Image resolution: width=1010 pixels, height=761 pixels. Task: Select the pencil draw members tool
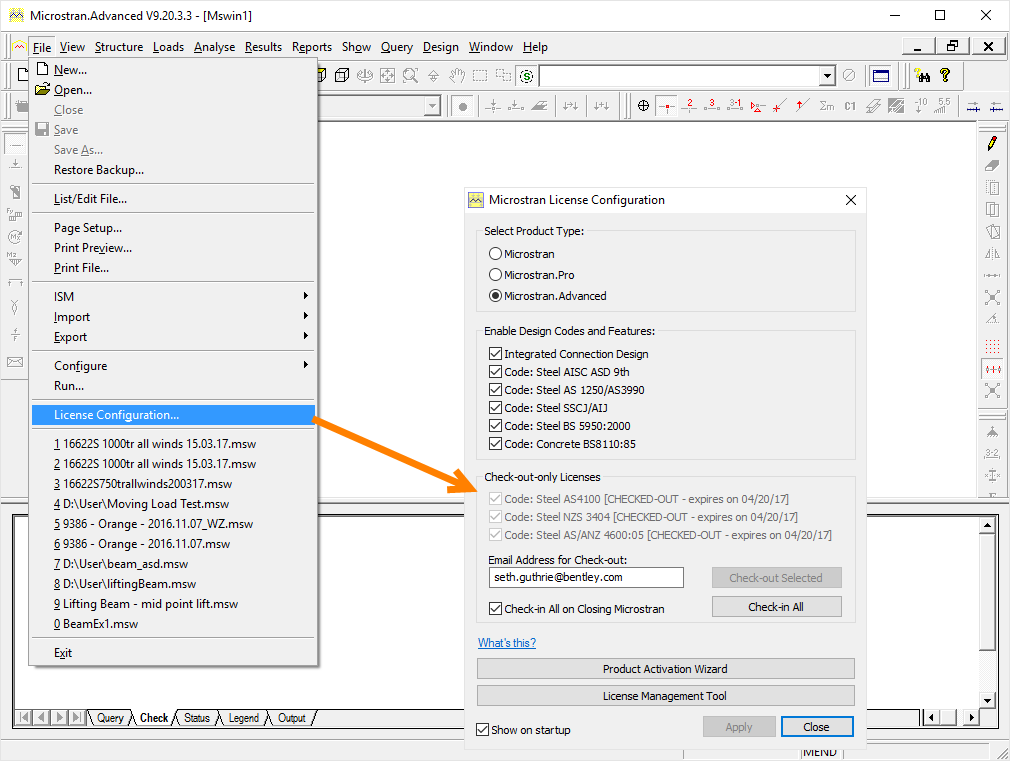[992, 143]
